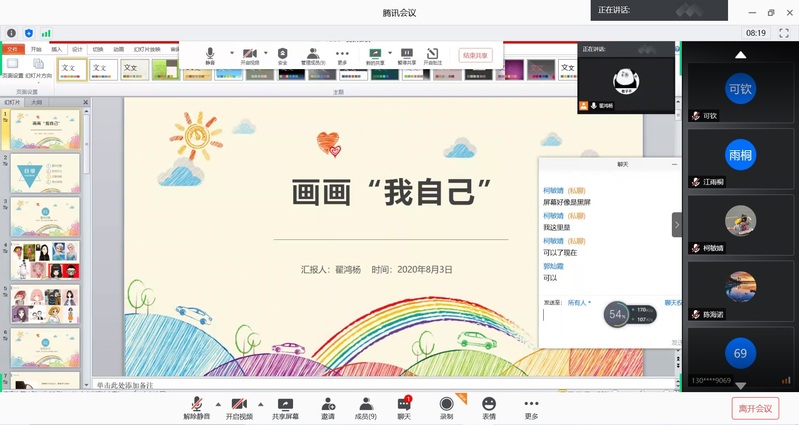Expand the arrow next to 解除静音

217,402
